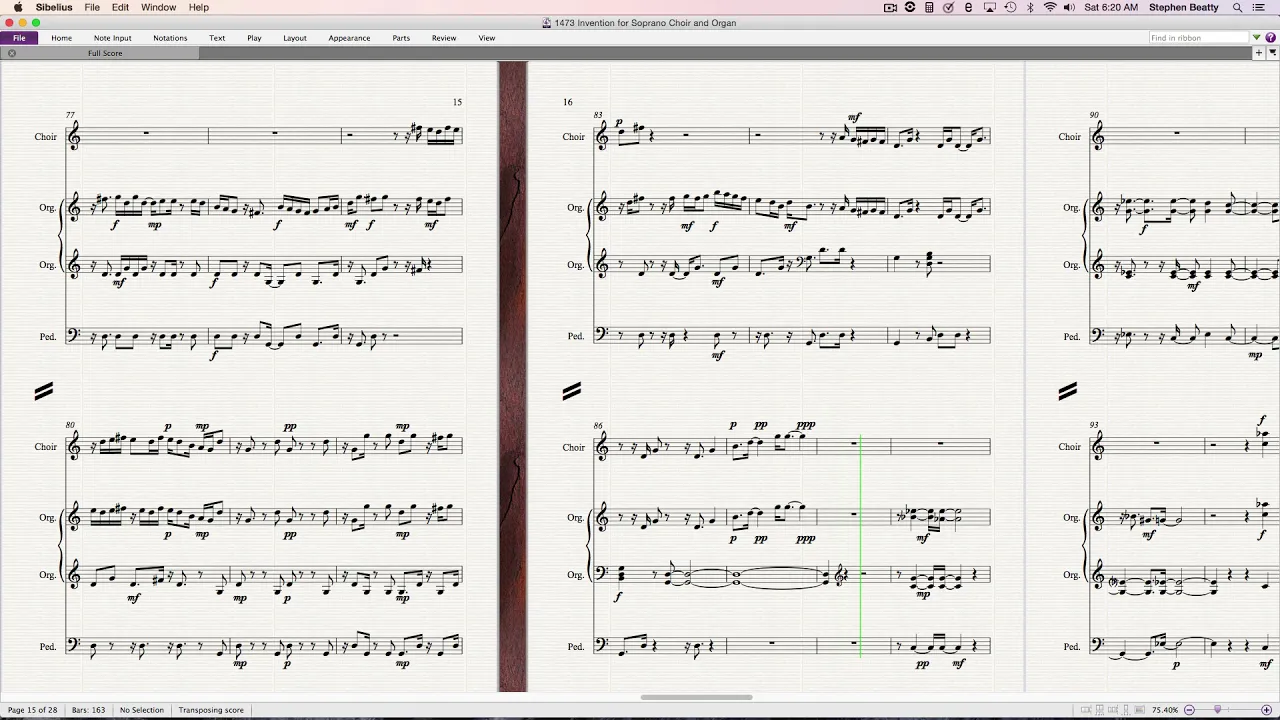Open the Bluetooth menu
This screenshot has height=720, width=1280.
pyautogui.click(x=1030, y=7)
